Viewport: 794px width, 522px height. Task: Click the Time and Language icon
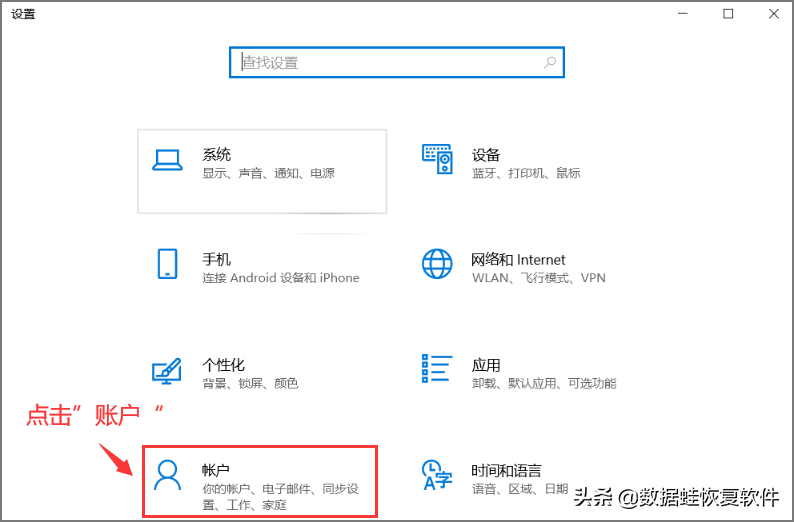click(x=436, y=475)
